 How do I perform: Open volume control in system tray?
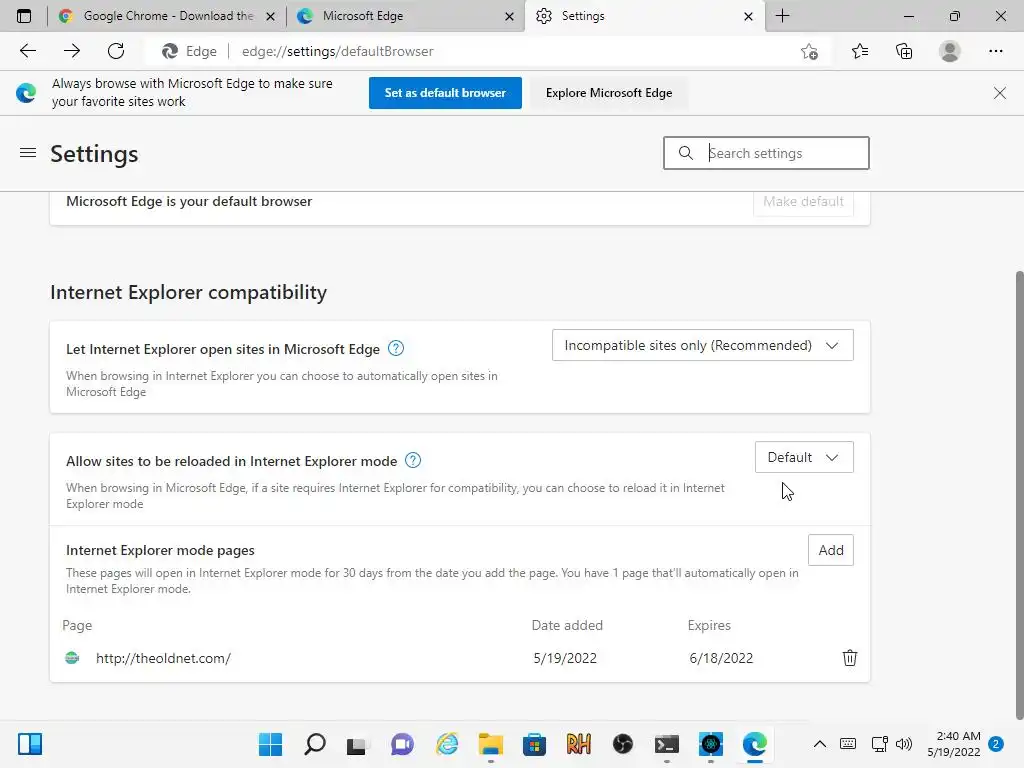[904, 744]
